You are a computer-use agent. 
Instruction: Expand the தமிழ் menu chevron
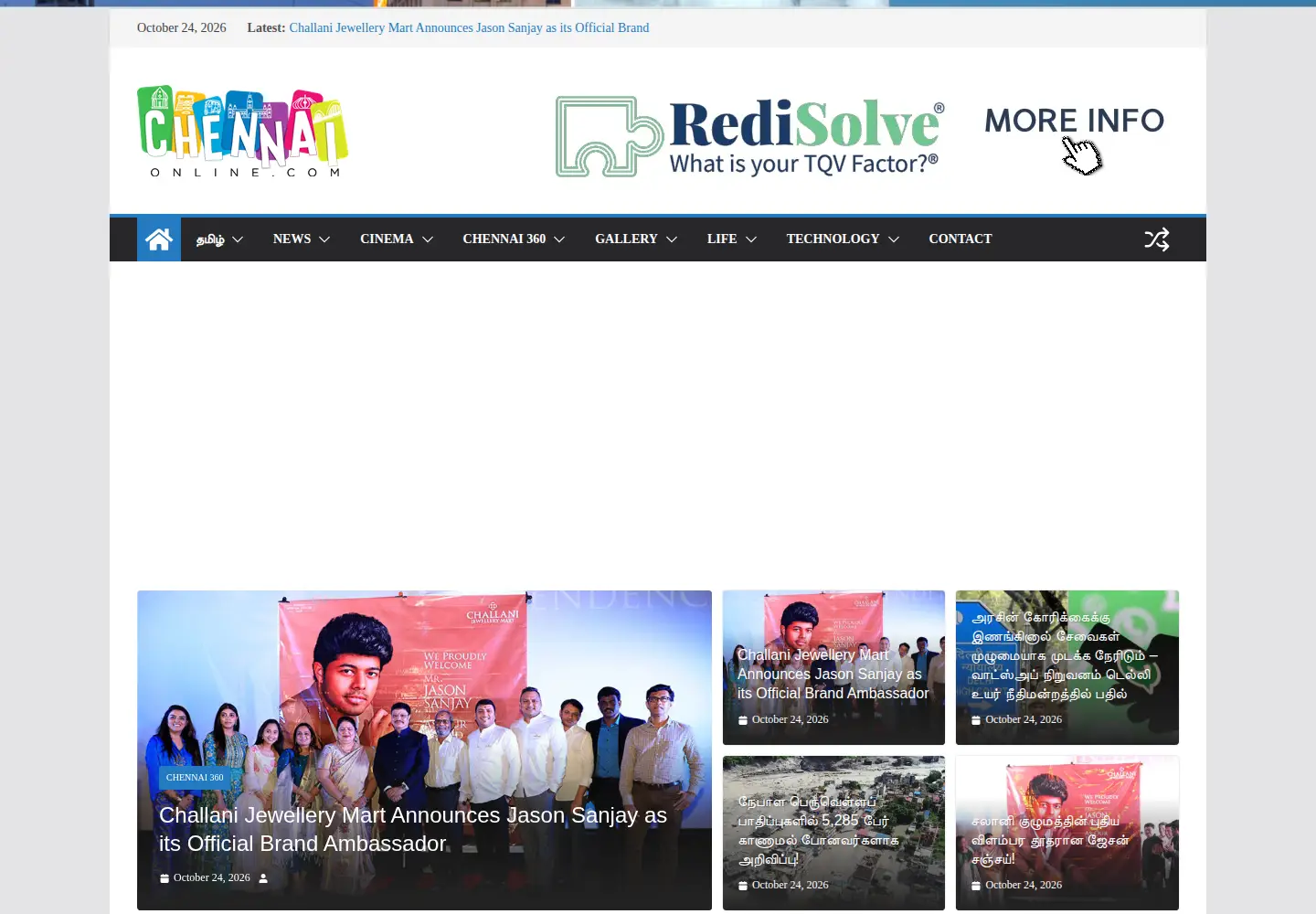pos(238,239)
